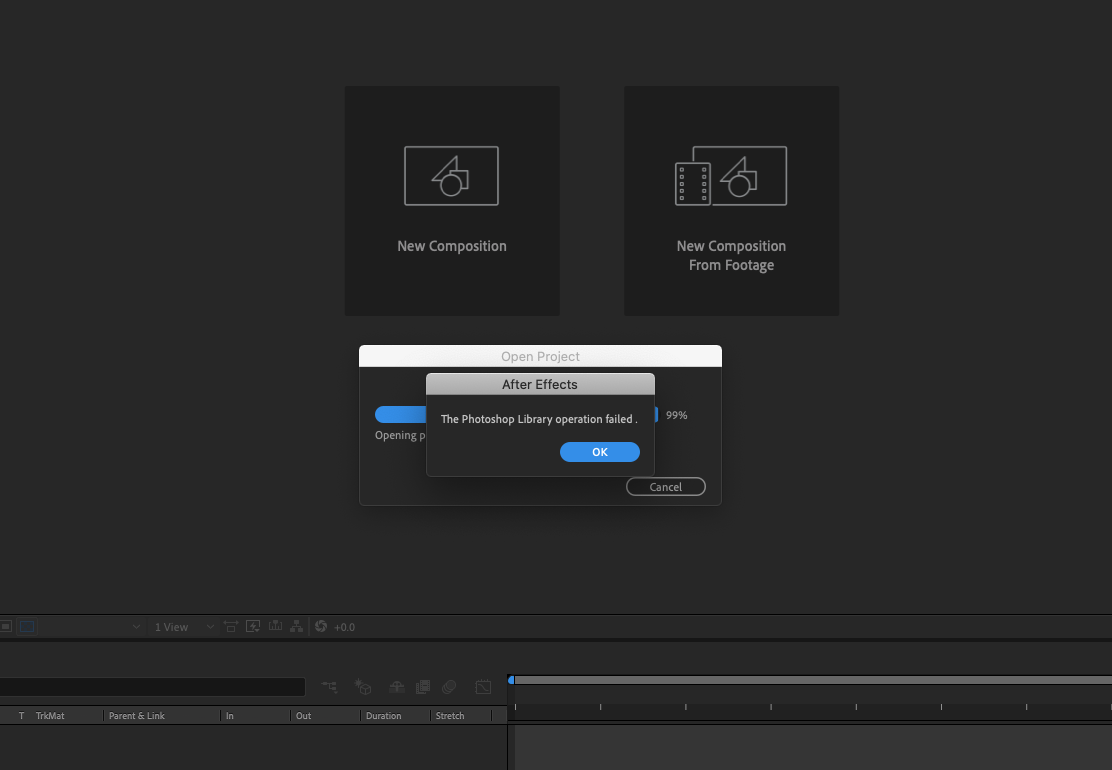
Task: Toggle the Frame Blending icon
Action: click(x=423, y=686)
